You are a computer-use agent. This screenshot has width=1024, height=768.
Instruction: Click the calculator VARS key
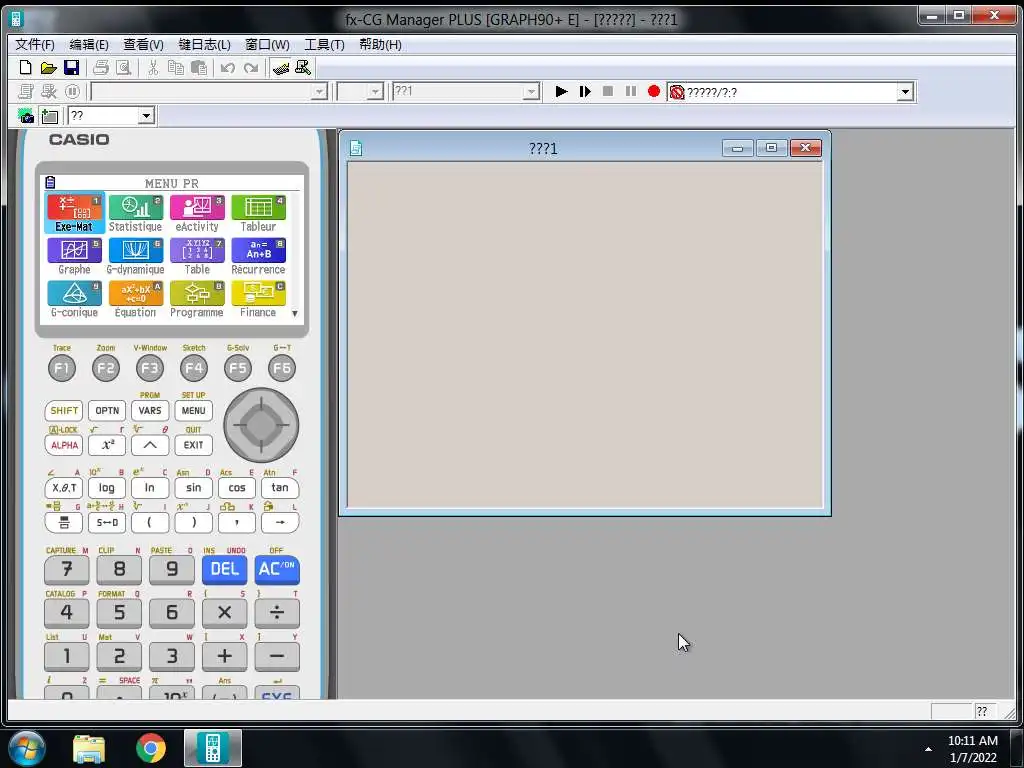150,411
